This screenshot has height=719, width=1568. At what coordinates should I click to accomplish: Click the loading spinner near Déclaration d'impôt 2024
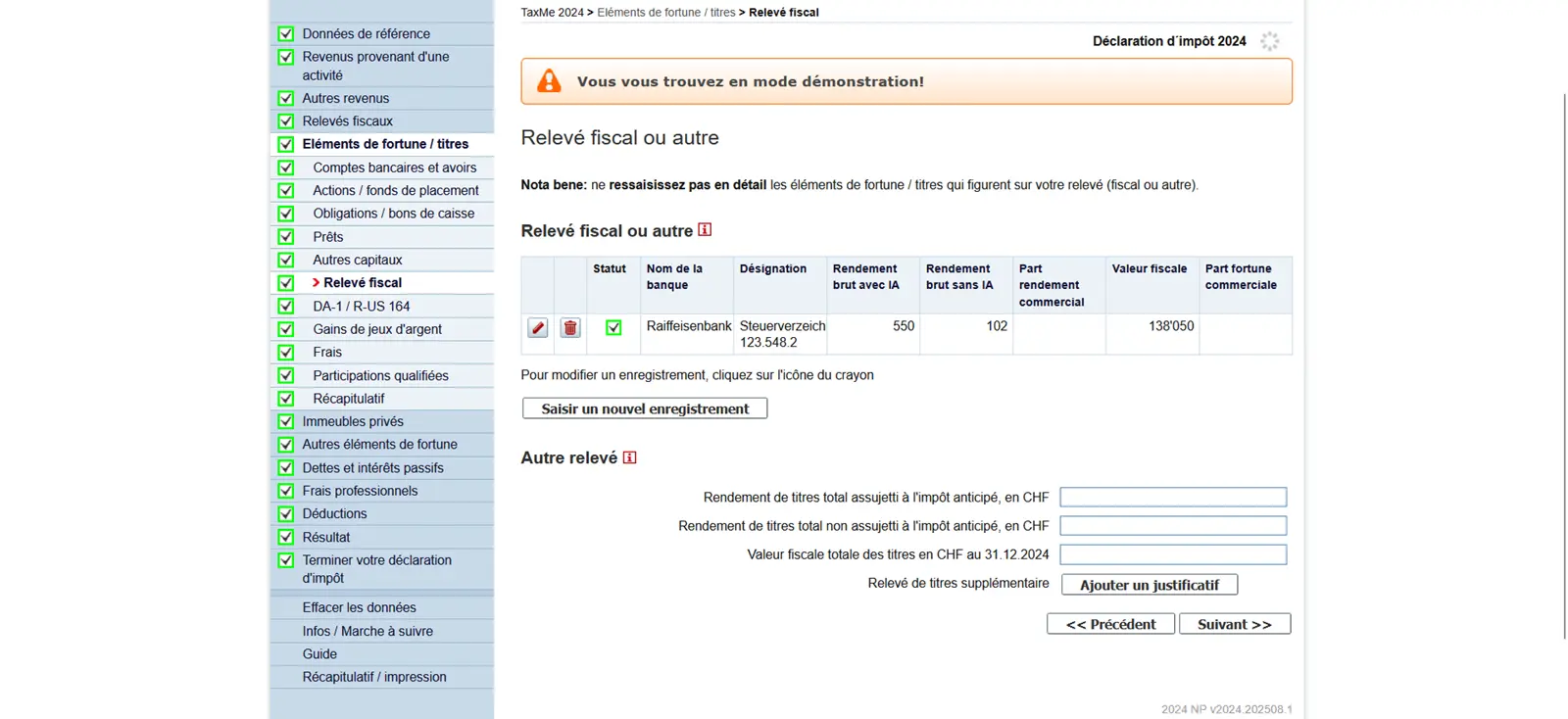pyautogui.click(x=1270, y=41)
